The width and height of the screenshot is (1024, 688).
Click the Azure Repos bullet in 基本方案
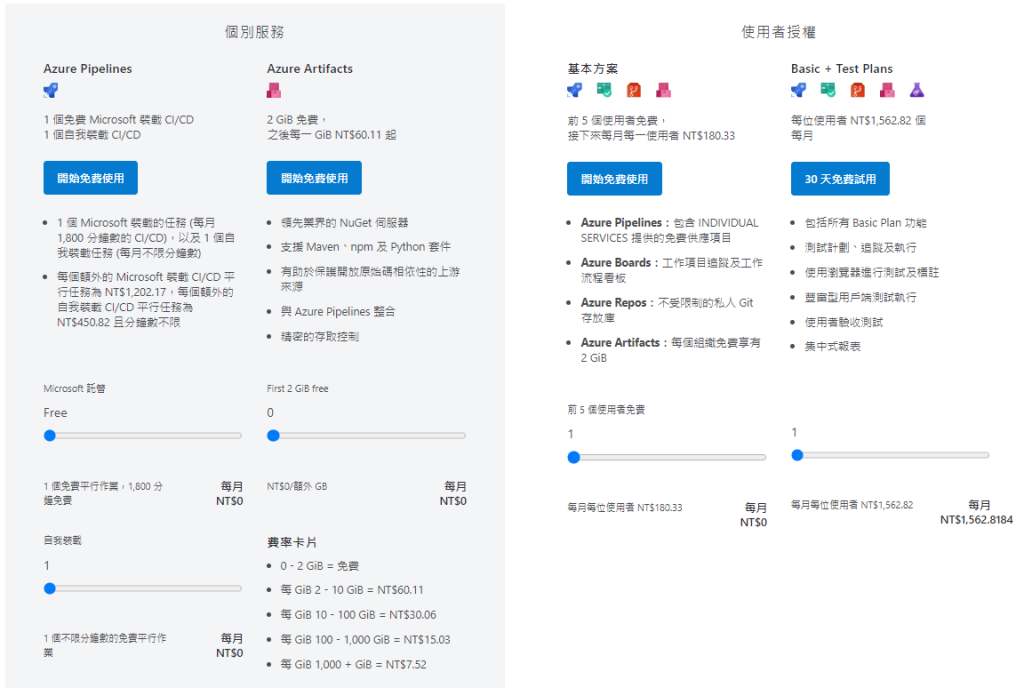click(667, 310)
